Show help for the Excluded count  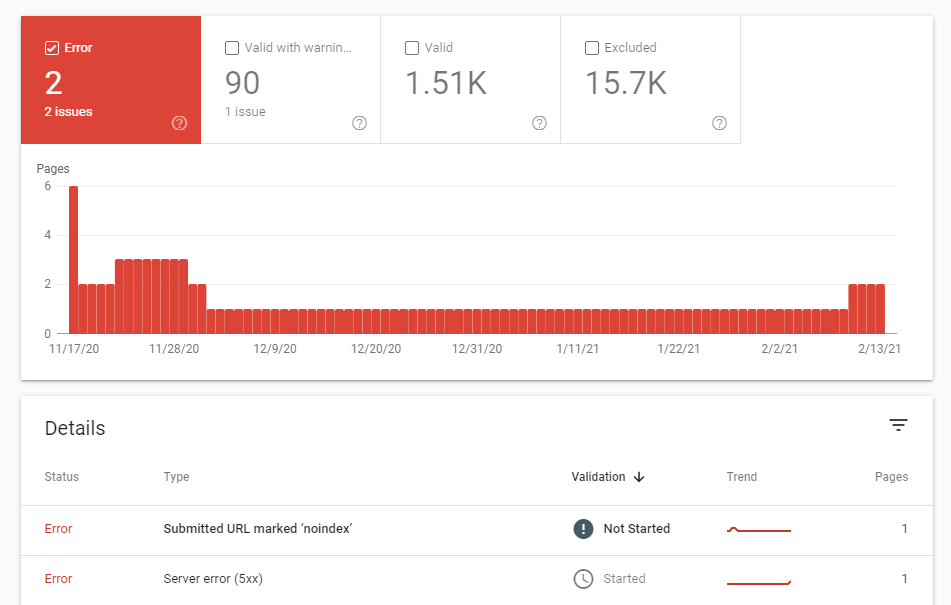click(719, 123)
